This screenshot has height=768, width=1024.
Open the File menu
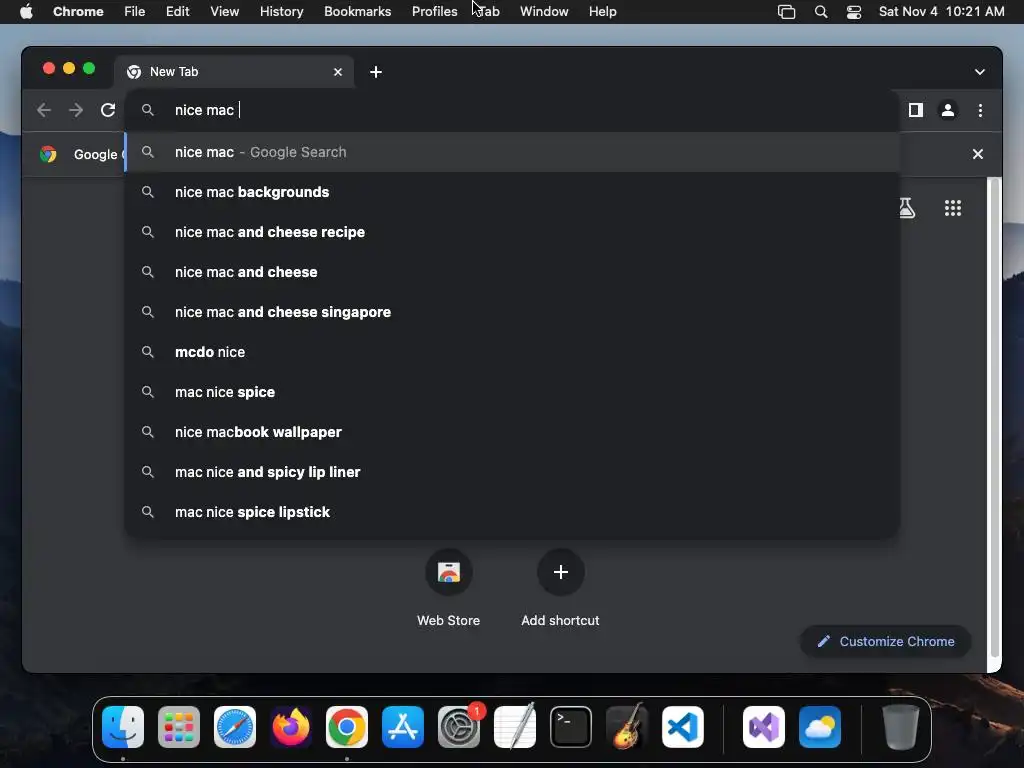tap(135, 11)
